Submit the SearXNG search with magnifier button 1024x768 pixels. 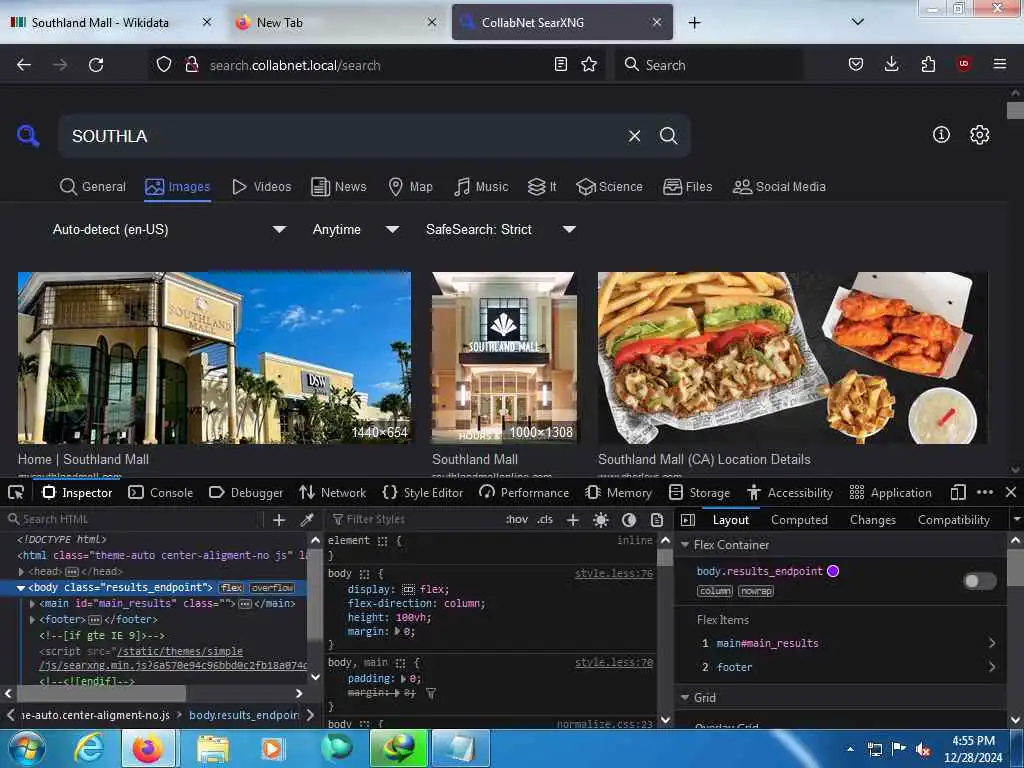coord(668,136)
